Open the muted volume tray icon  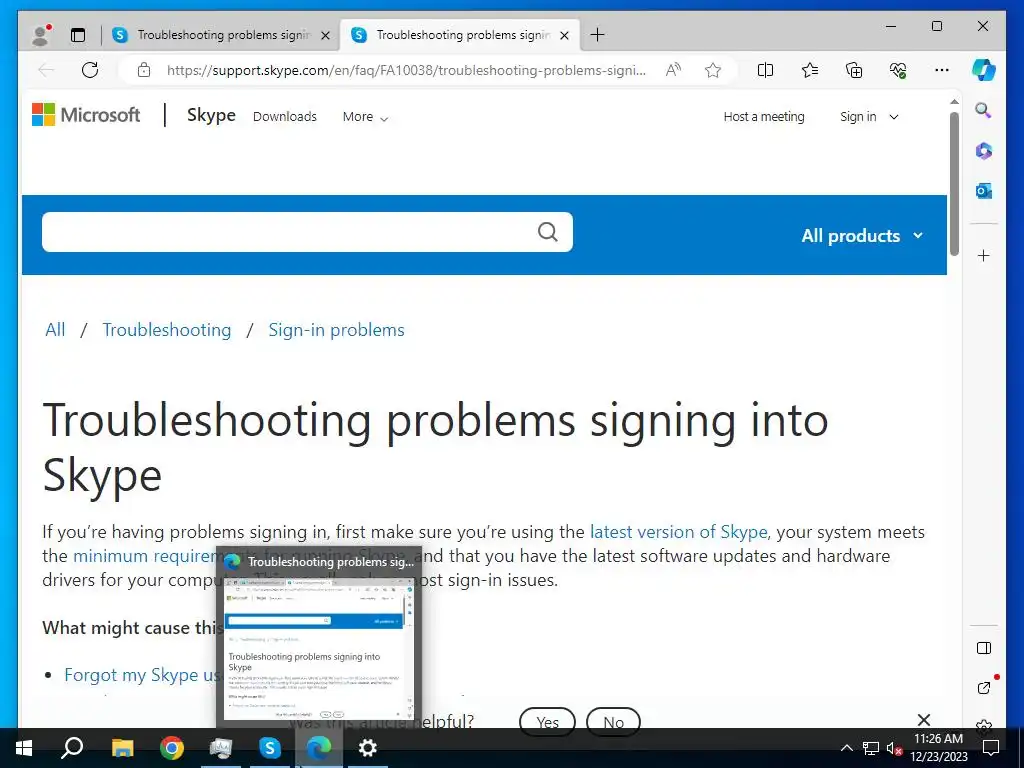click(x=894, y=748)
